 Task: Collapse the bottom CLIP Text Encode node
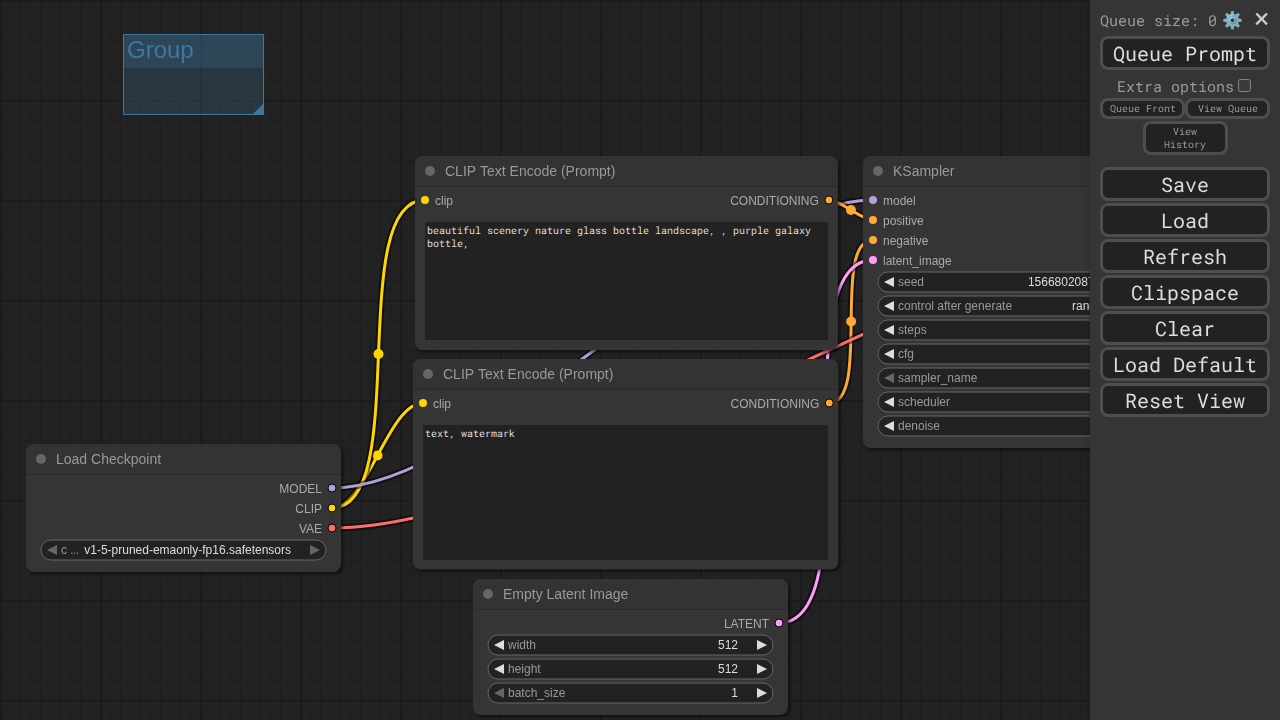(x=428, y=374)
